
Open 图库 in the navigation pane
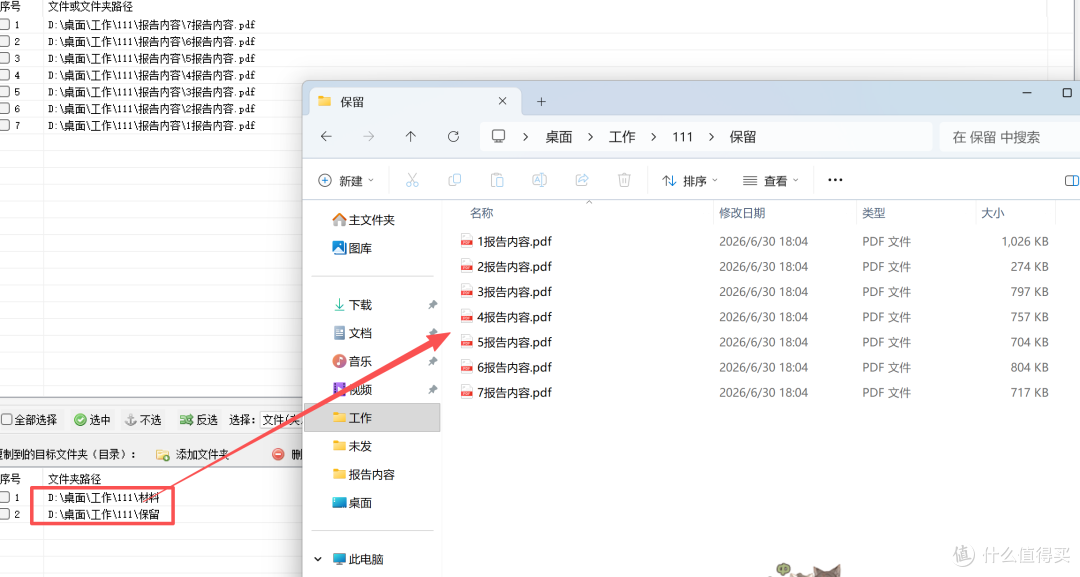(352, 248)
